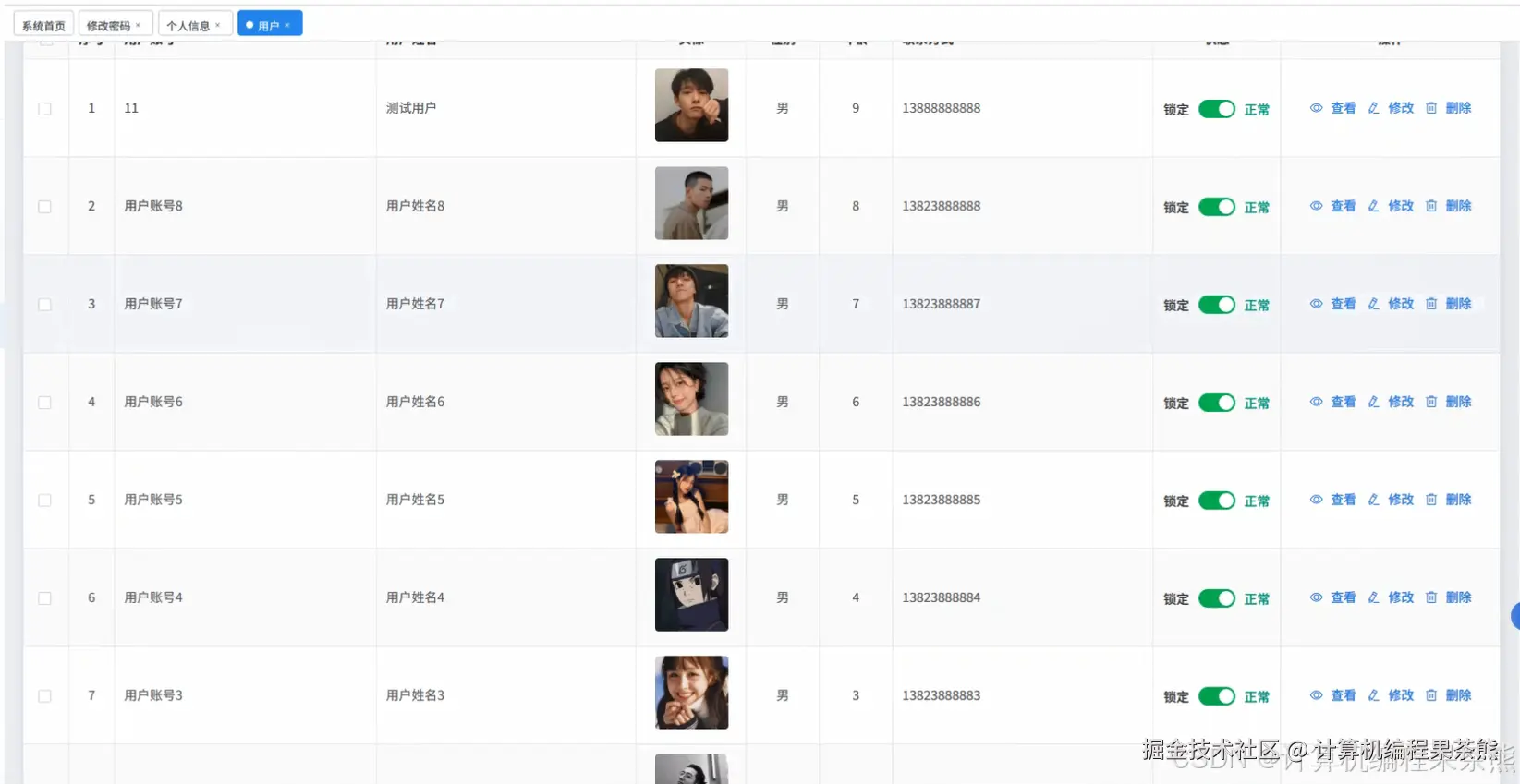Check the row checkbox for 用户账号7
This screenshot has height=784, width=1520.
point(44,305)
